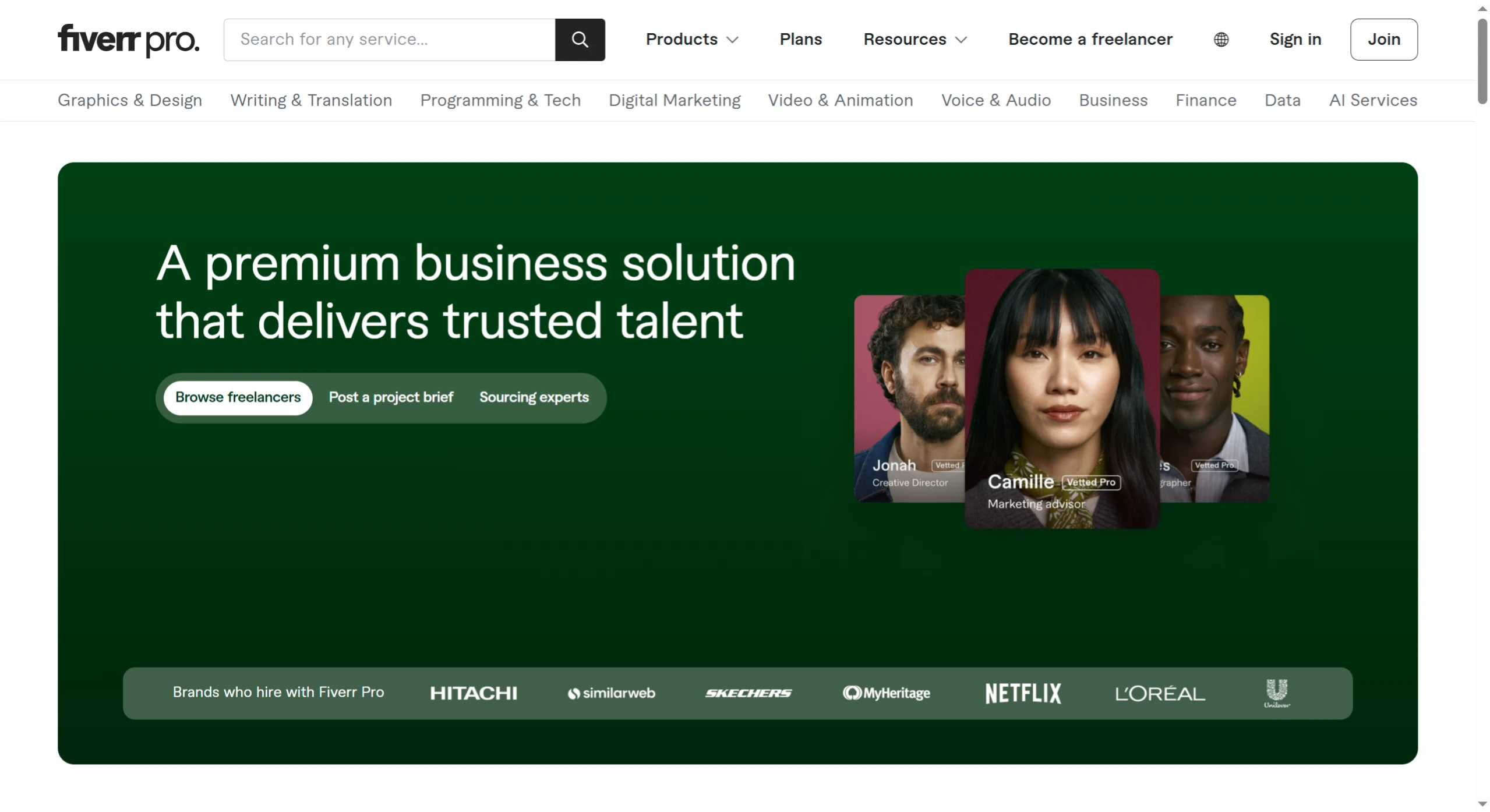1490x812 pixels.
Task: Open the Become a freelancer link
Action: tap(1090, 40)
